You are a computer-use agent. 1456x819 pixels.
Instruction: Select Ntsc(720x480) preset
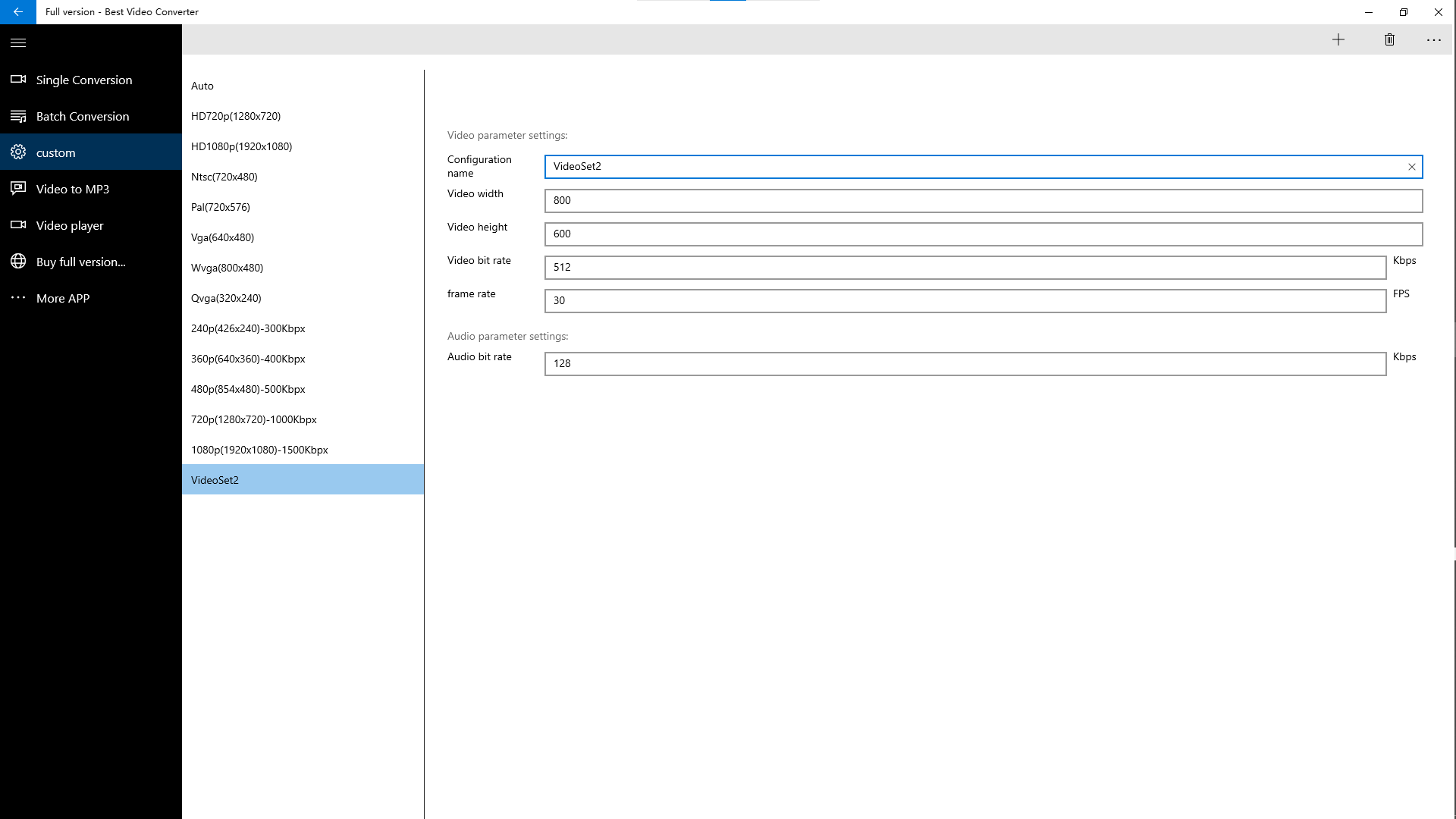[x=303, y=177]
